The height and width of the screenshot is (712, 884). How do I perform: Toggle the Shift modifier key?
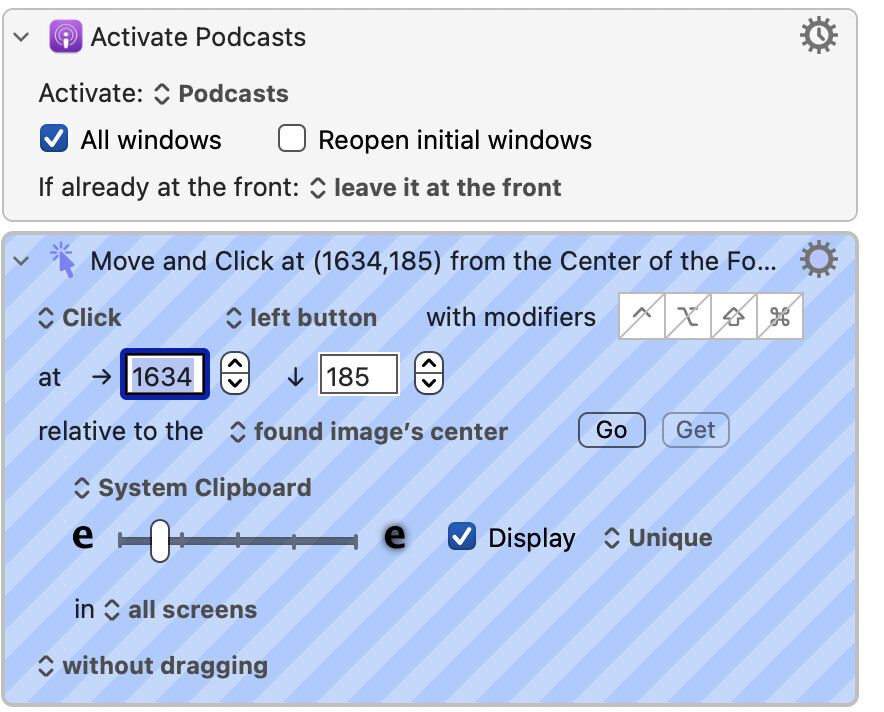pyautogui.click(x=734, y=316)
